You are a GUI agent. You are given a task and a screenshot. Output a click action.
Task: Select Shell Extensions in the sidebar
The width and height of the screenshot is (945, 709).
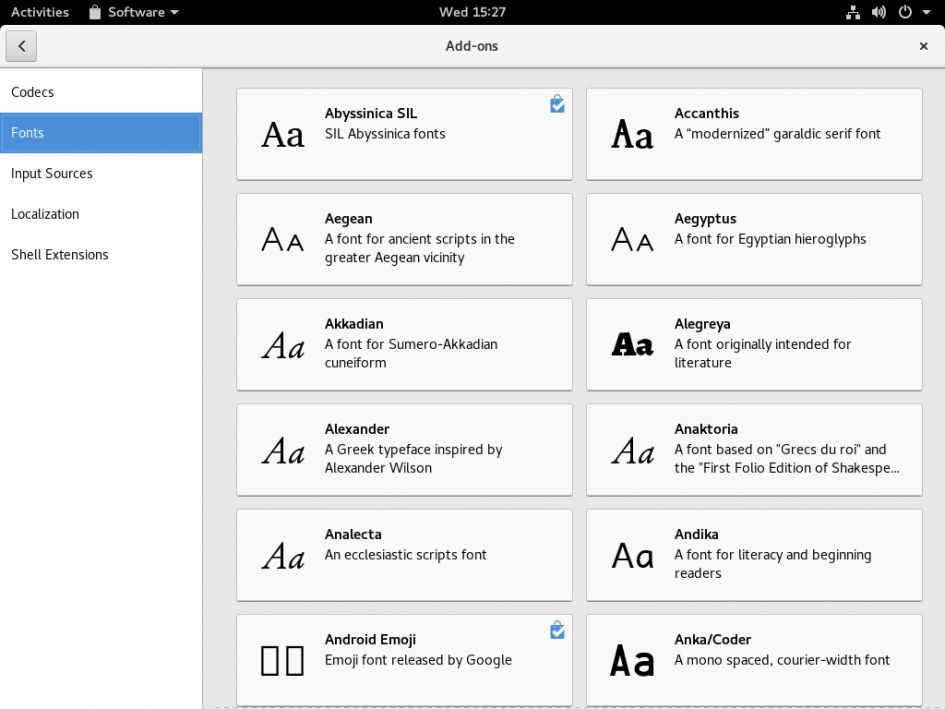click(60, 254)
